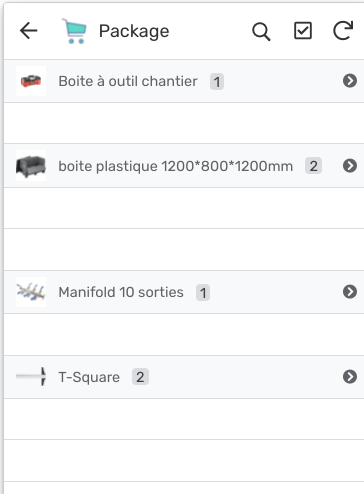Click the red toolbox thumbnail
The image size is (364, 494).
tap(31, 81)
